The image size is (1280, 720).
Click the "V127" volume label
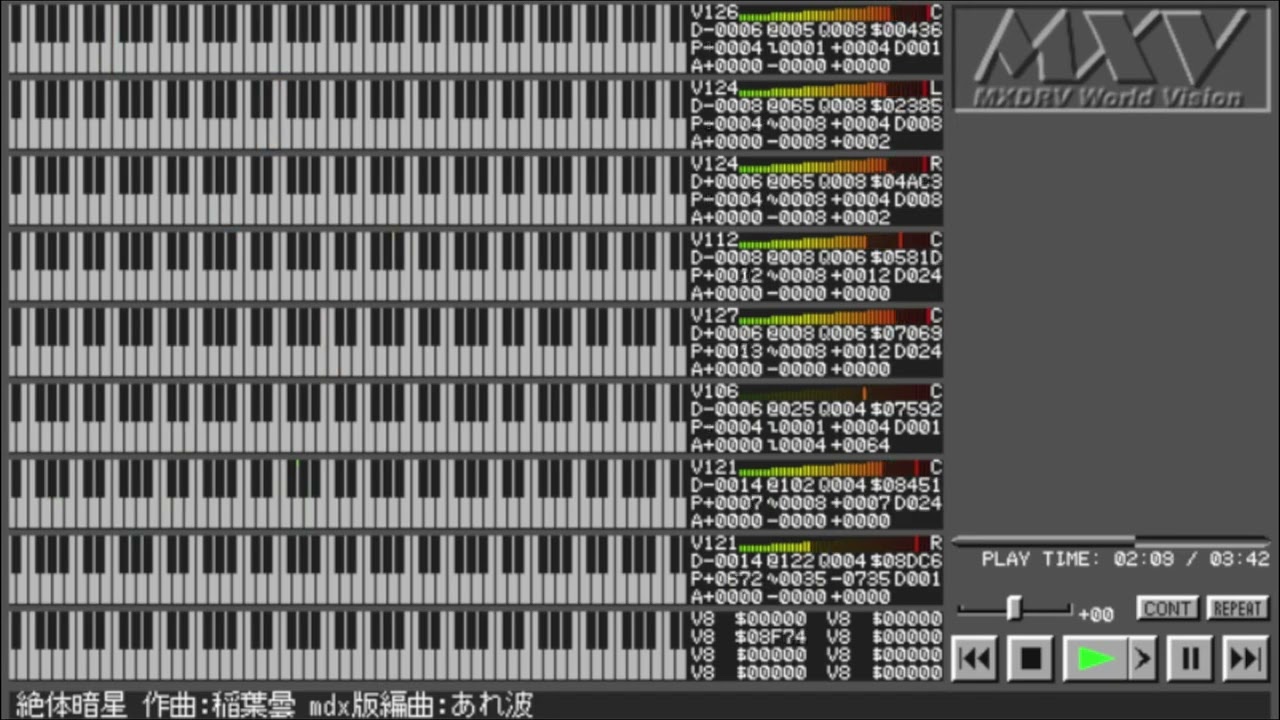click(x=714, y=316)
